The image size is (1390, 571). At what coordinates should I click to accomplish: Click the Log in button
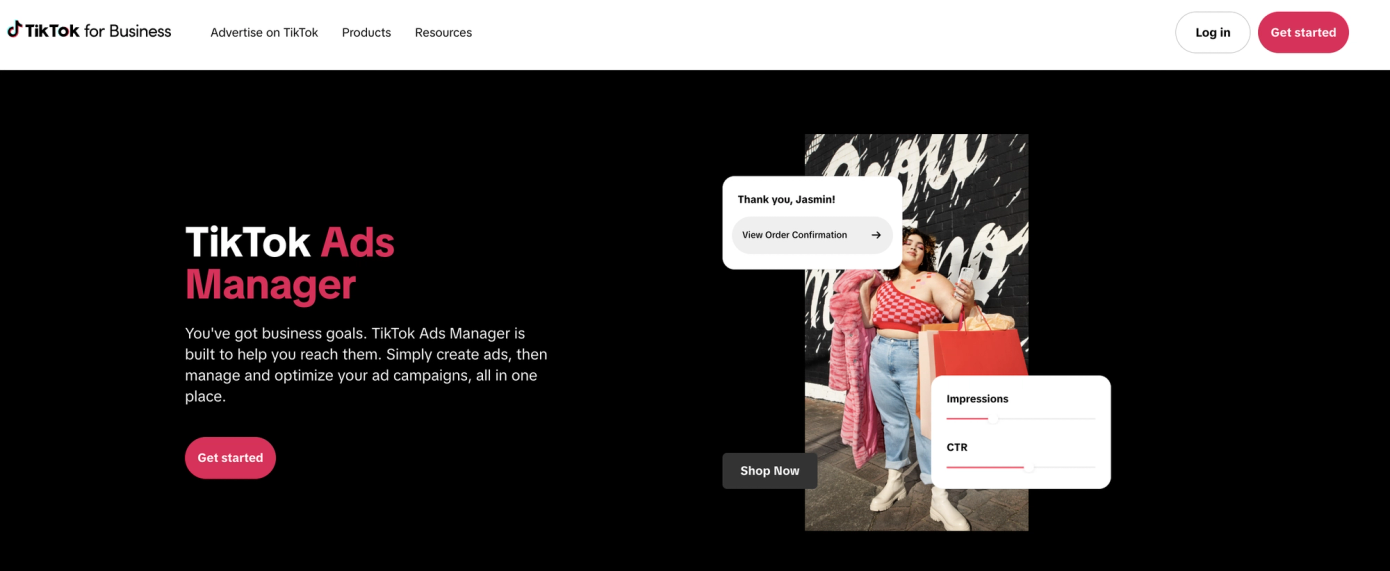point(1212,32)
